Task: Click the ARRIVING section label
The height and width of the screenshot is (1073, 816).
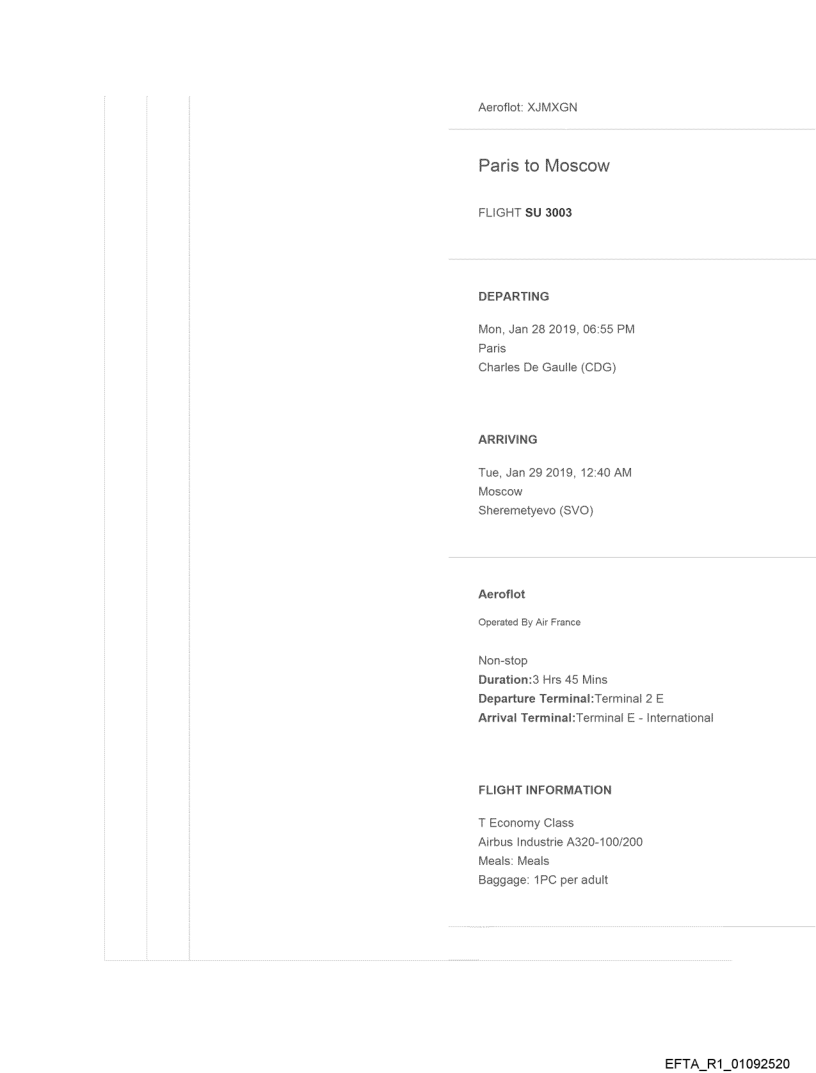Action: pos(507,439)
